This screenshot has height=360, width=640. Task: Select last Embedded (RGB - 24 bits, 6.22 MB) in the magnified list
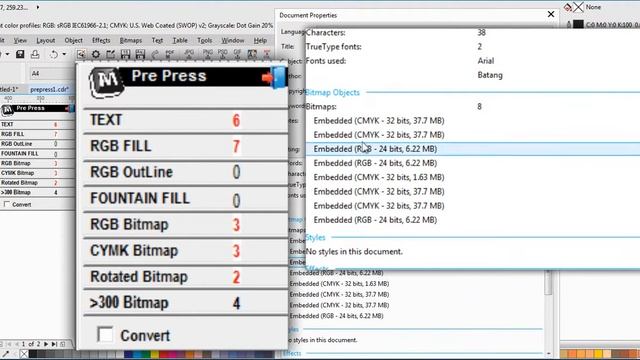(375, 220)
